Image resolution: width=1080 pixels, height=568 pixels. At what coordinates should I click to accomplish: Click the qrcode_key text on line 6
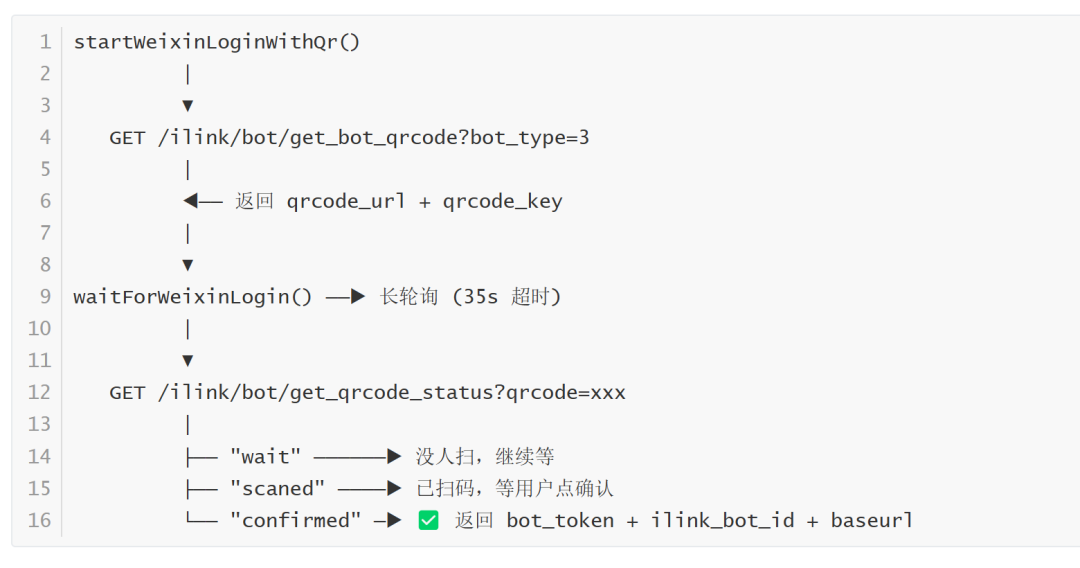coord(503,201)
